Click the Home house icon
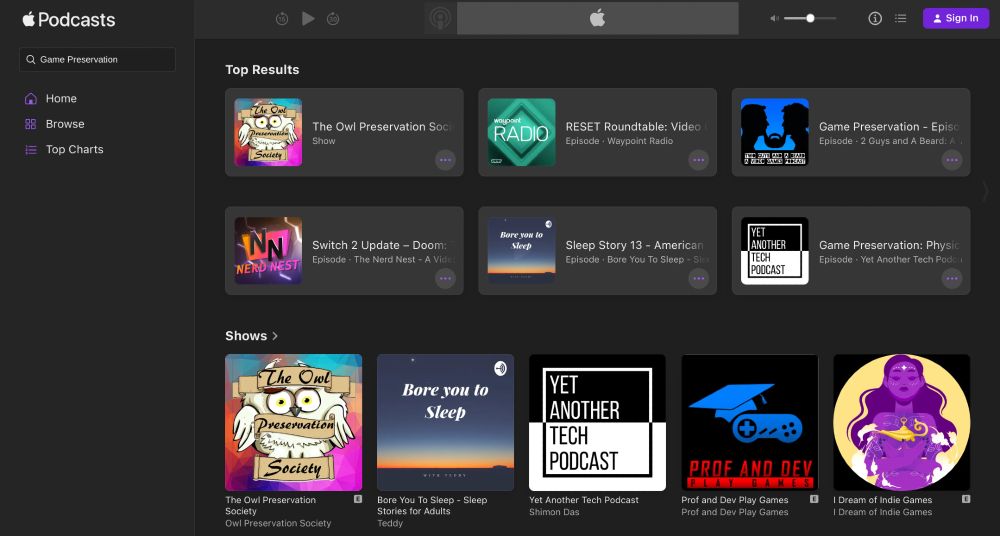Screen dimensions: 1000x536 (x=31, y=98)
